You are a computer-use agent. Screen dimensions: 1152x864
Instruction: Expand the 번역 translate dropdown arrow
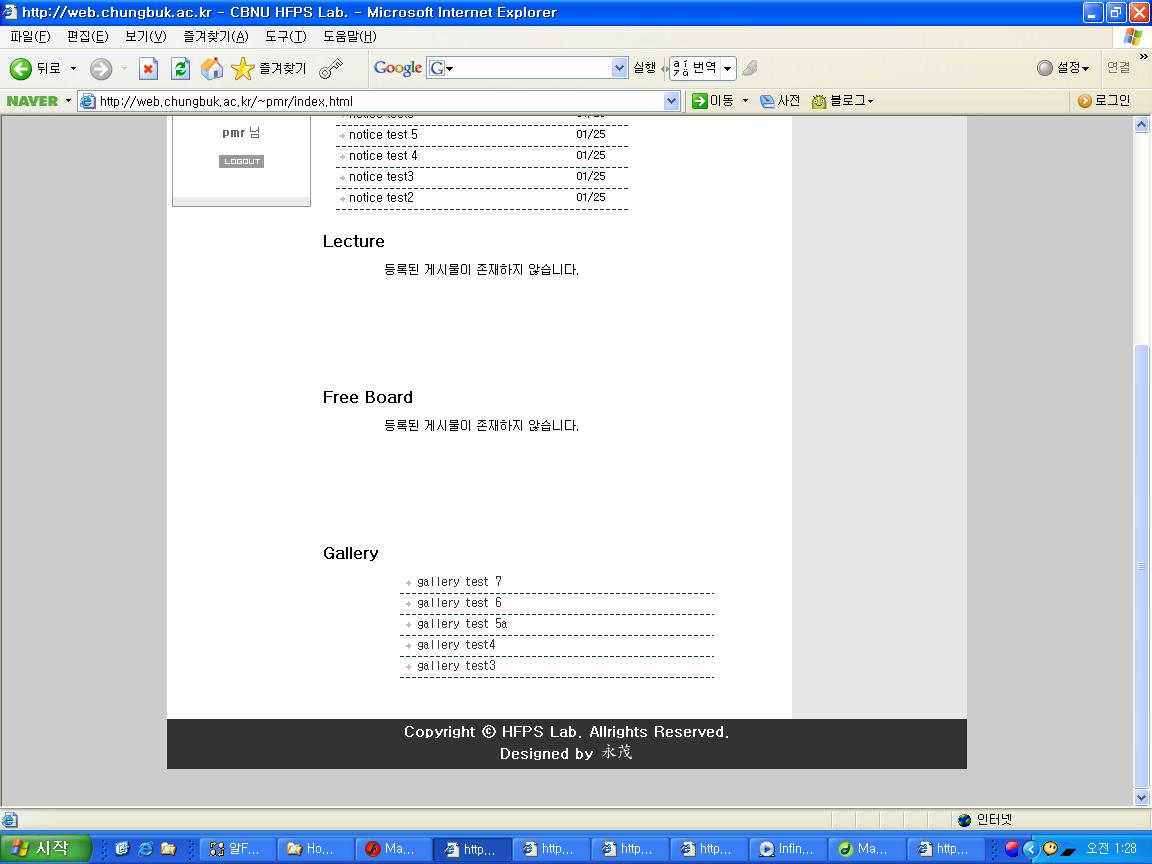728,68
